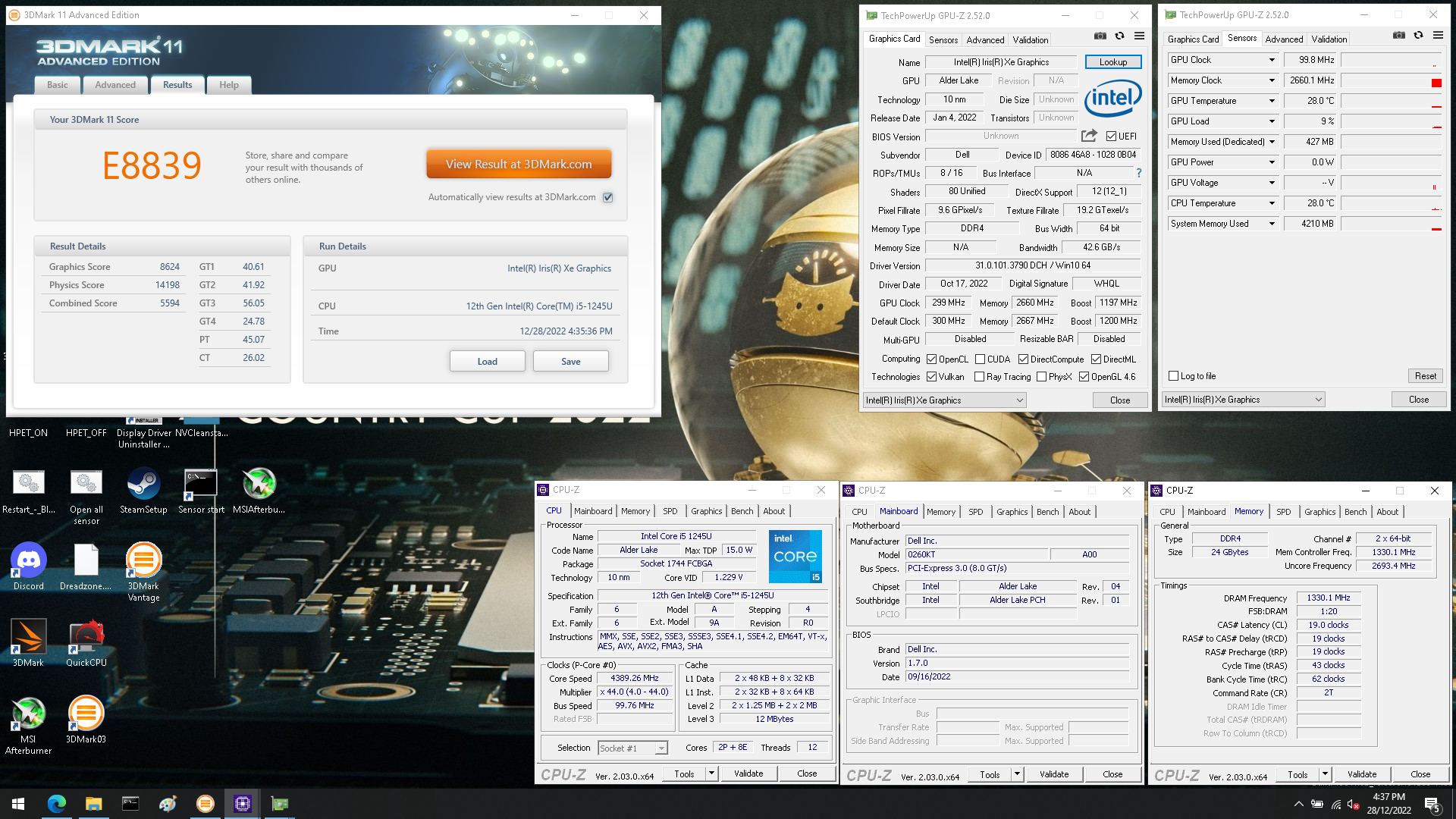Viewport: 1456px width, 819px height.
Task: Open the hamburger menu in GPU-Z Sensors window
Action: (x=1438, y=35)
